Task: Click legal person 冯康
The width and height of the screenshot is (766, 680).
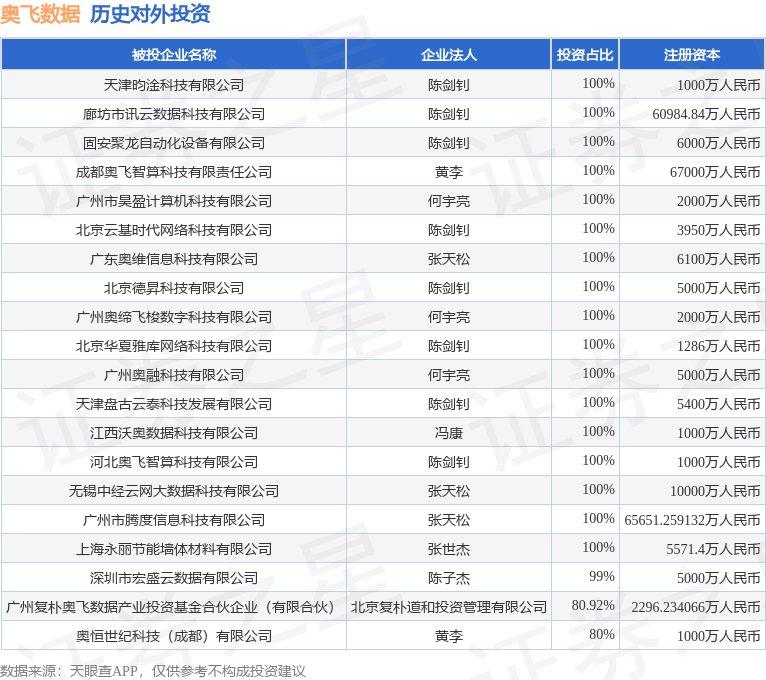Action: 448,433
